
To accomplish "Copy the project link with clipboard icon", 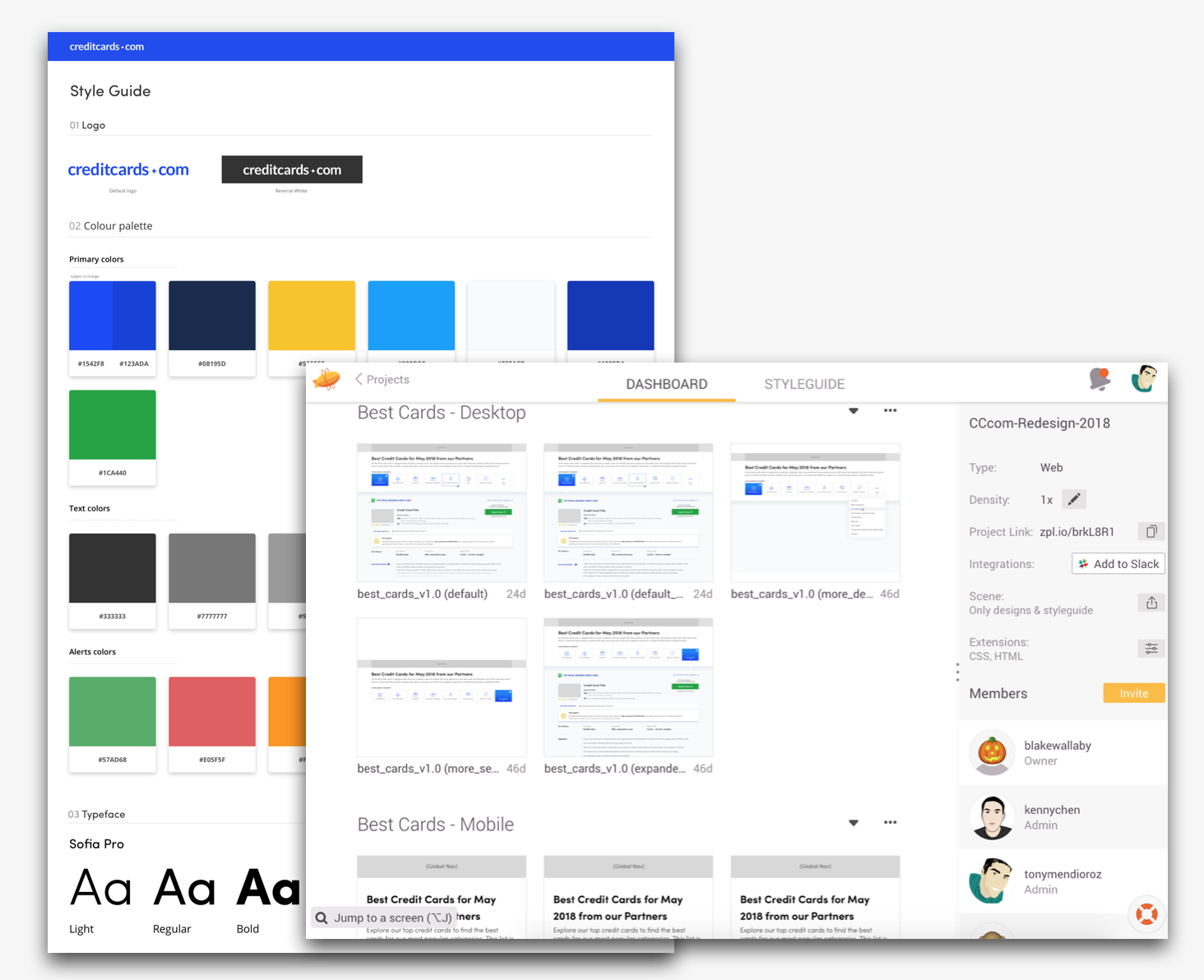I will coord(1151,531).
